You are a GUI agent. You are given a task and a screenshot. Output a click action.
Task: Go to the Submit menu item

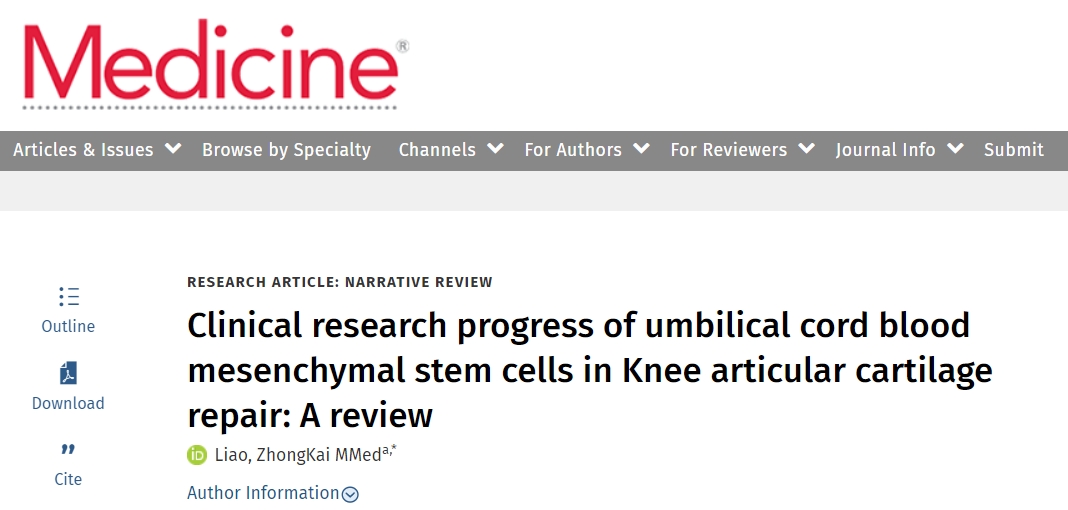click(1013, 150)
